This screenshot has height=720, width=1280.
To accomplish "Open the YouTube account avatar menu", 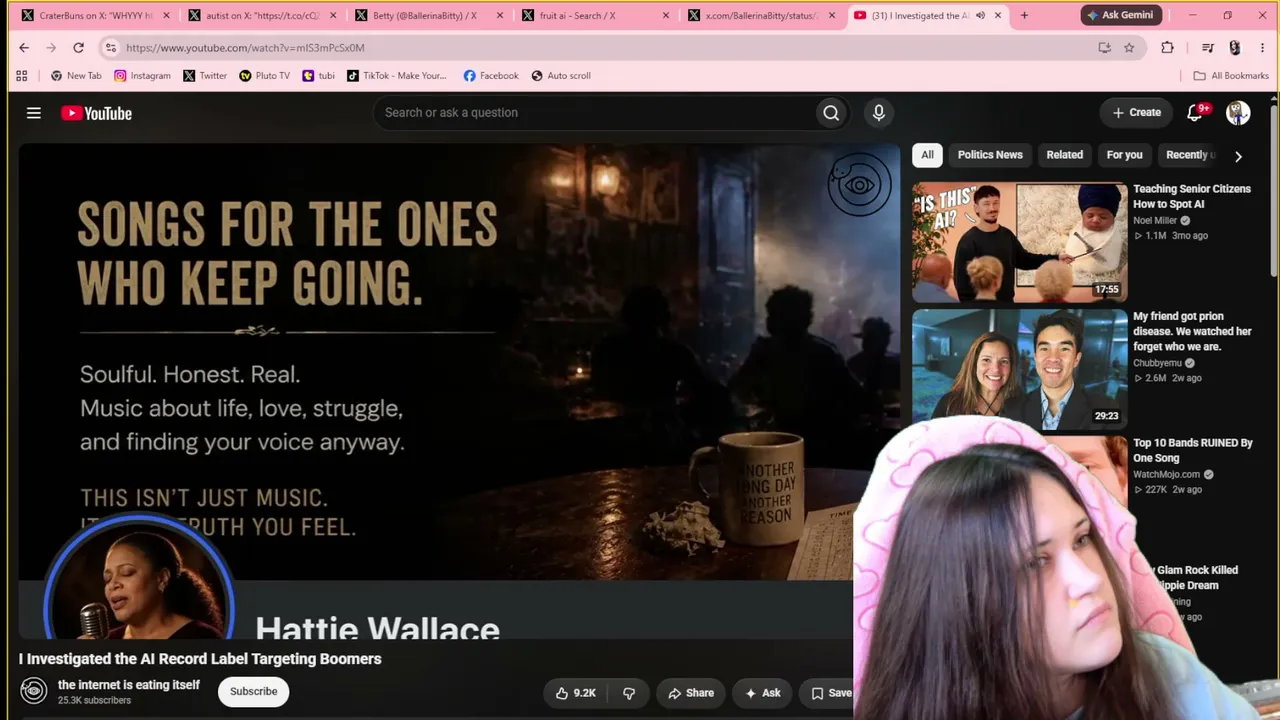I will [x=1238, y=113].
